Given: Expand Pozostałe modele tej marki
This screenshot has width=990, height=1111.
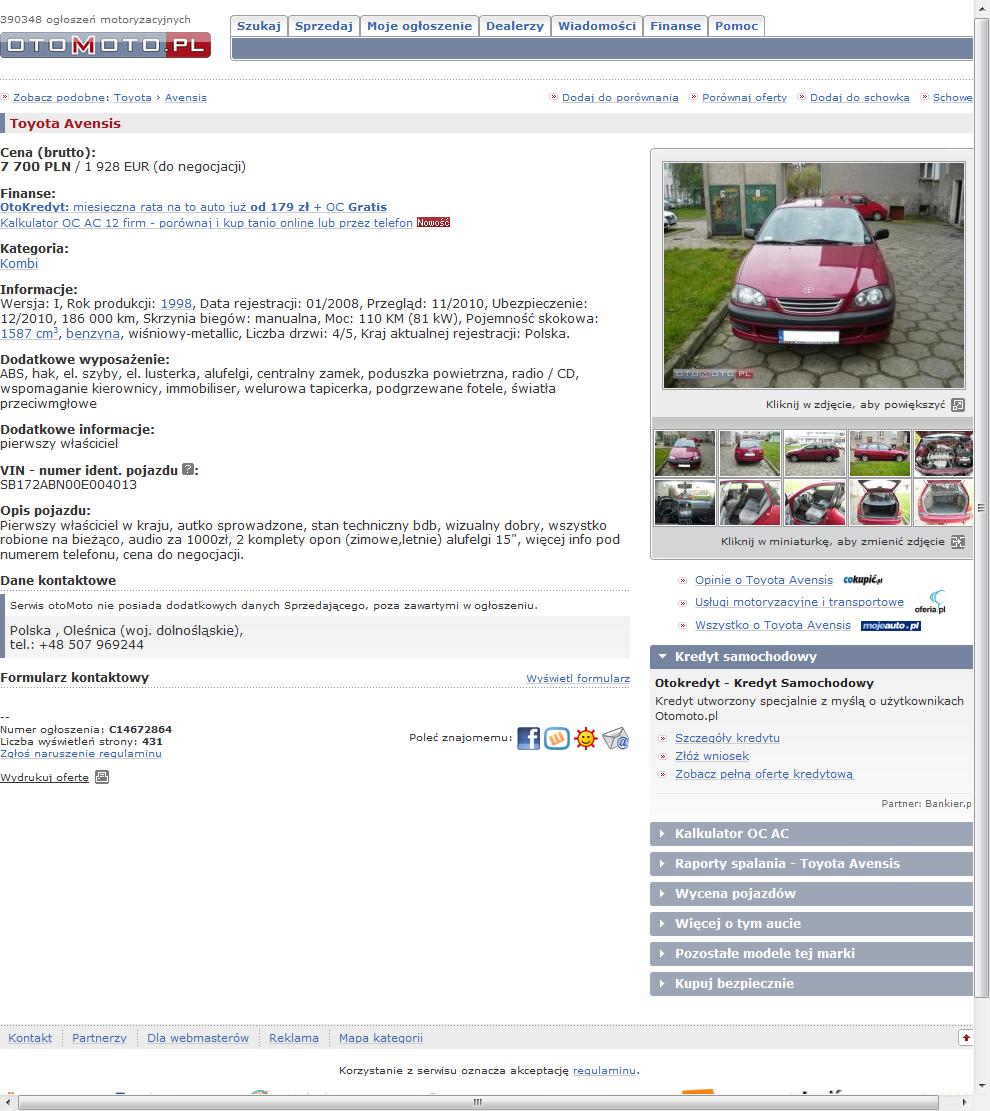Looking at the screenshot, I should click(x=811, y=954).
